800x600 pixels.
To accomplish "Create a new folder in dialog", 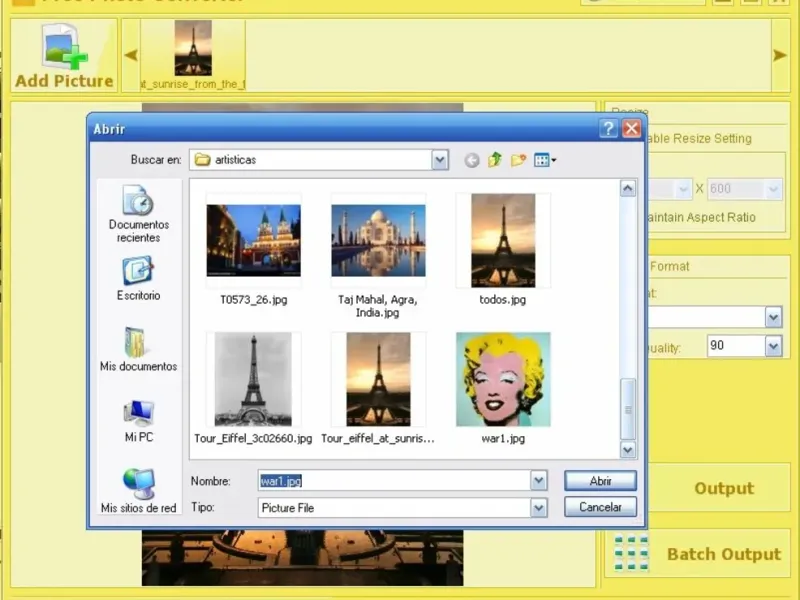I will click(x=518, y=160).
